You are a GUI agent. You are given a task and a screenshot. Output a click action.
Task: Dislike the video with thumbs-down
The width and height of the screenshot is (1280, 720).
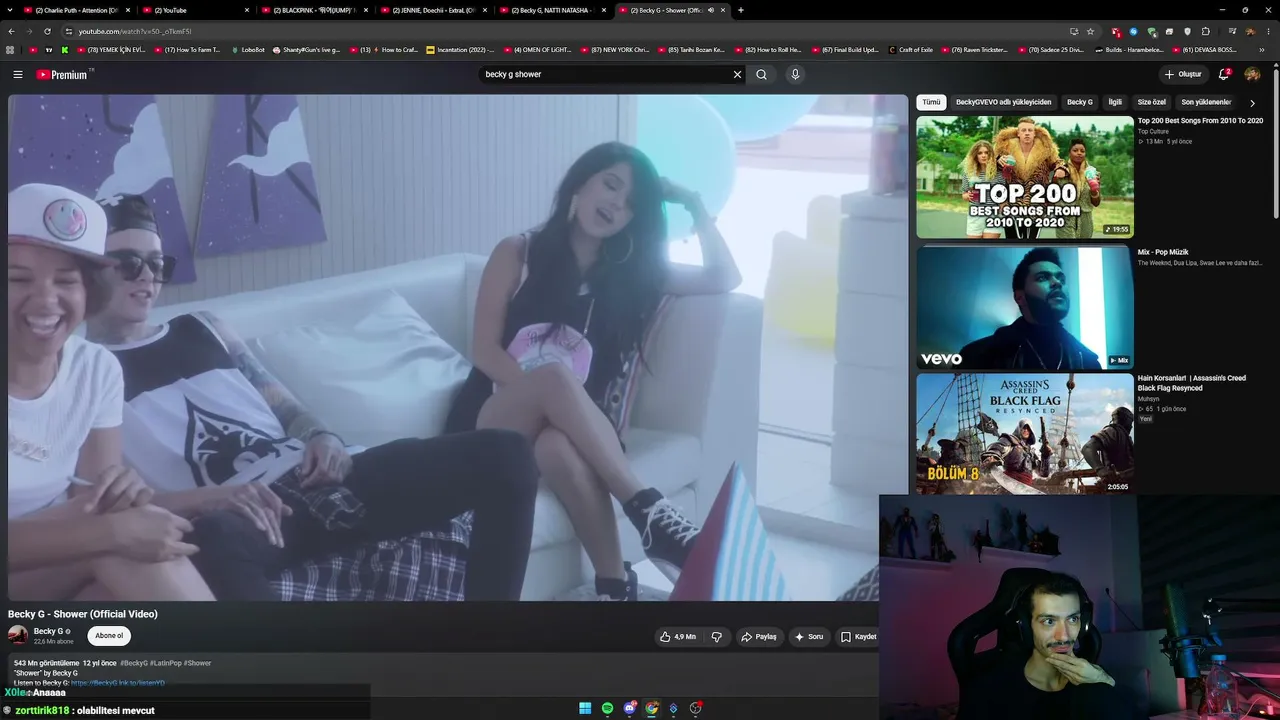(x=717, y=636)
